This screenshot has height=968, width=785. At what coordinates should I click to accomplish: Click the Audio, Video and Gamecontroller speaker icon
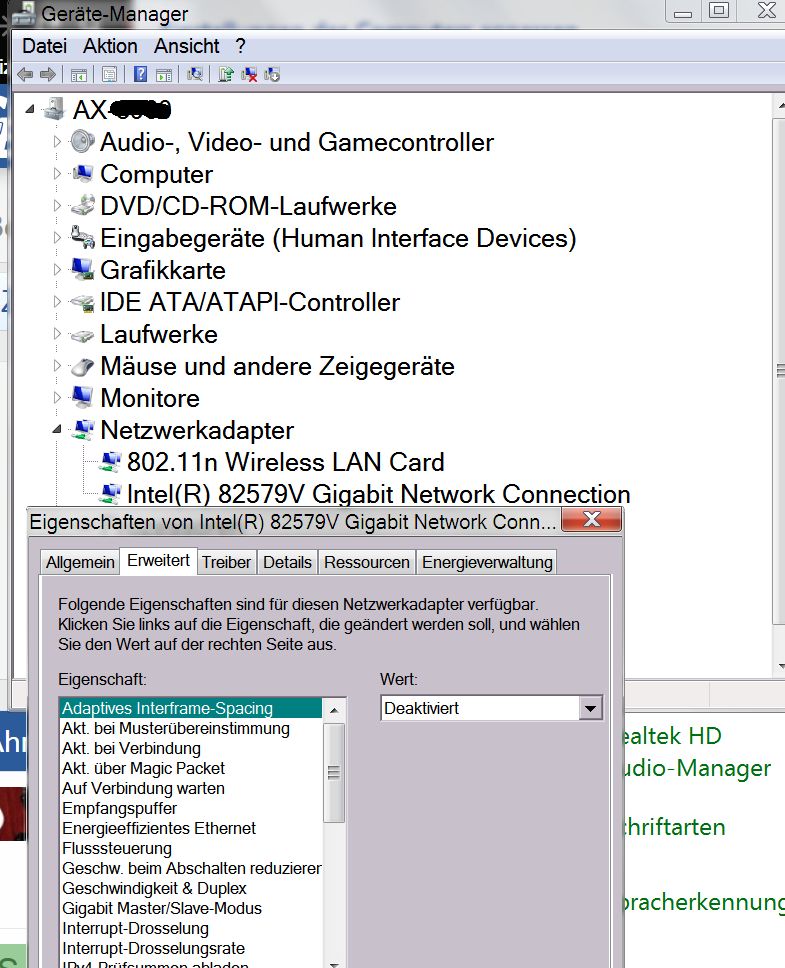(x=82, y=142)
